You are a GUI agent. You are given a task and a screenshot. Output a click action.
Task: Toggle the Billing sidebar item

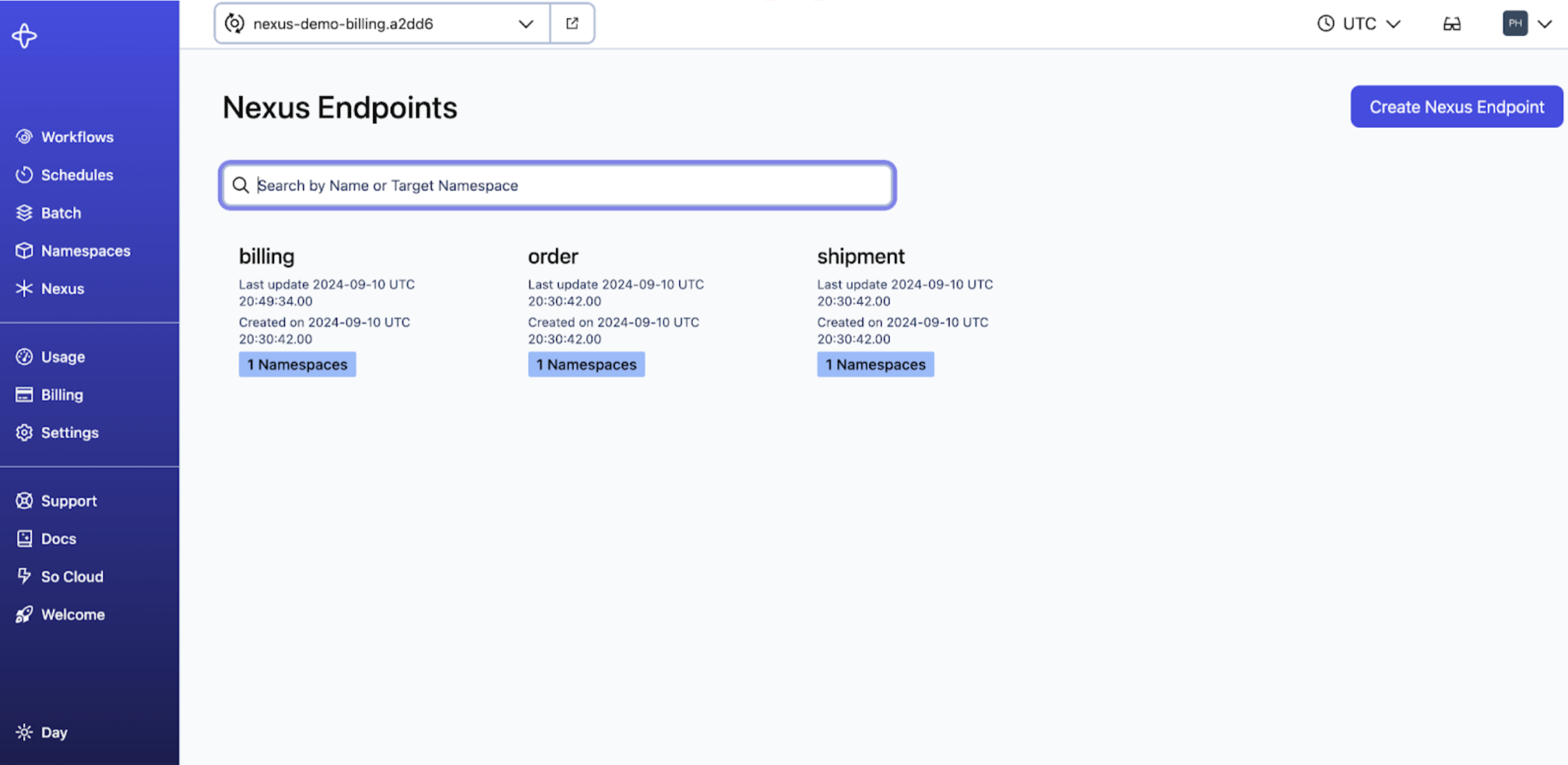62,394
